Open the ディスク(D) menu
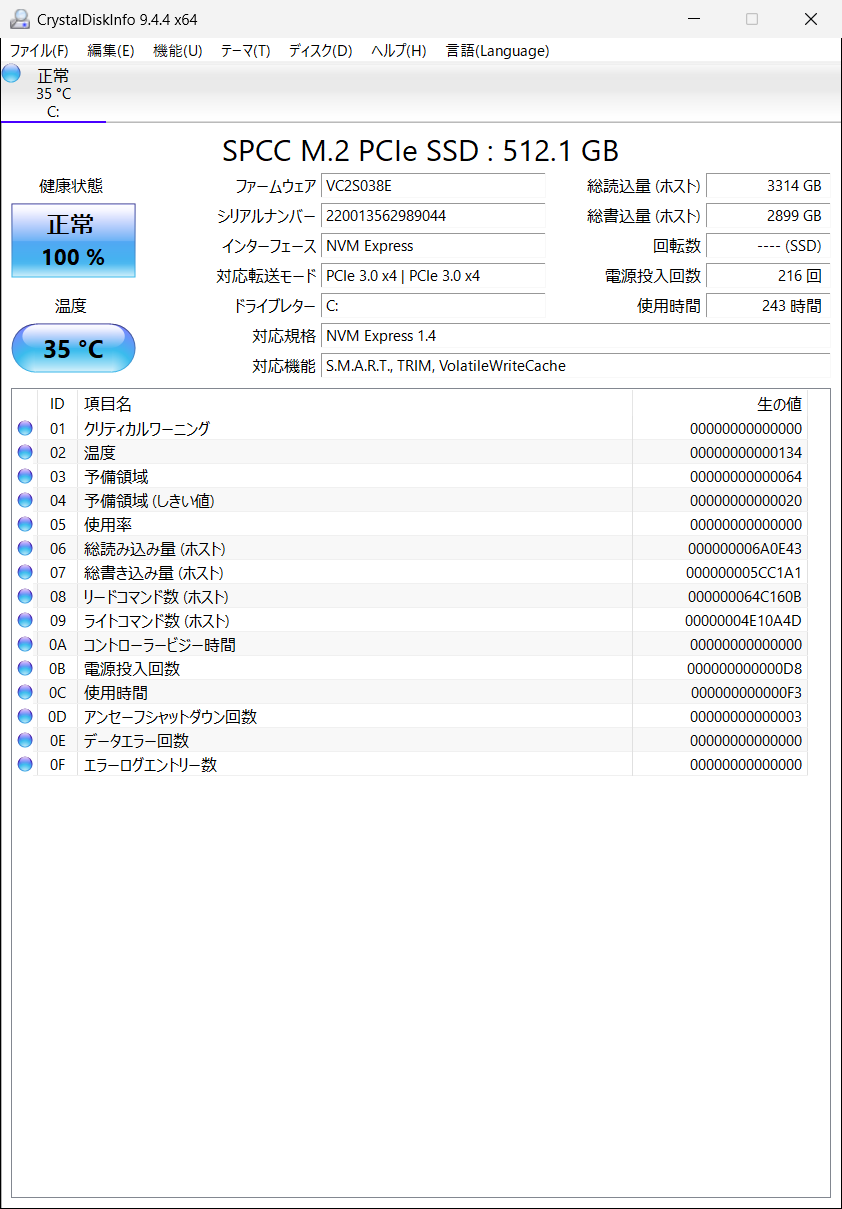This screenshot has height=1209, width=842. [321, 51]
